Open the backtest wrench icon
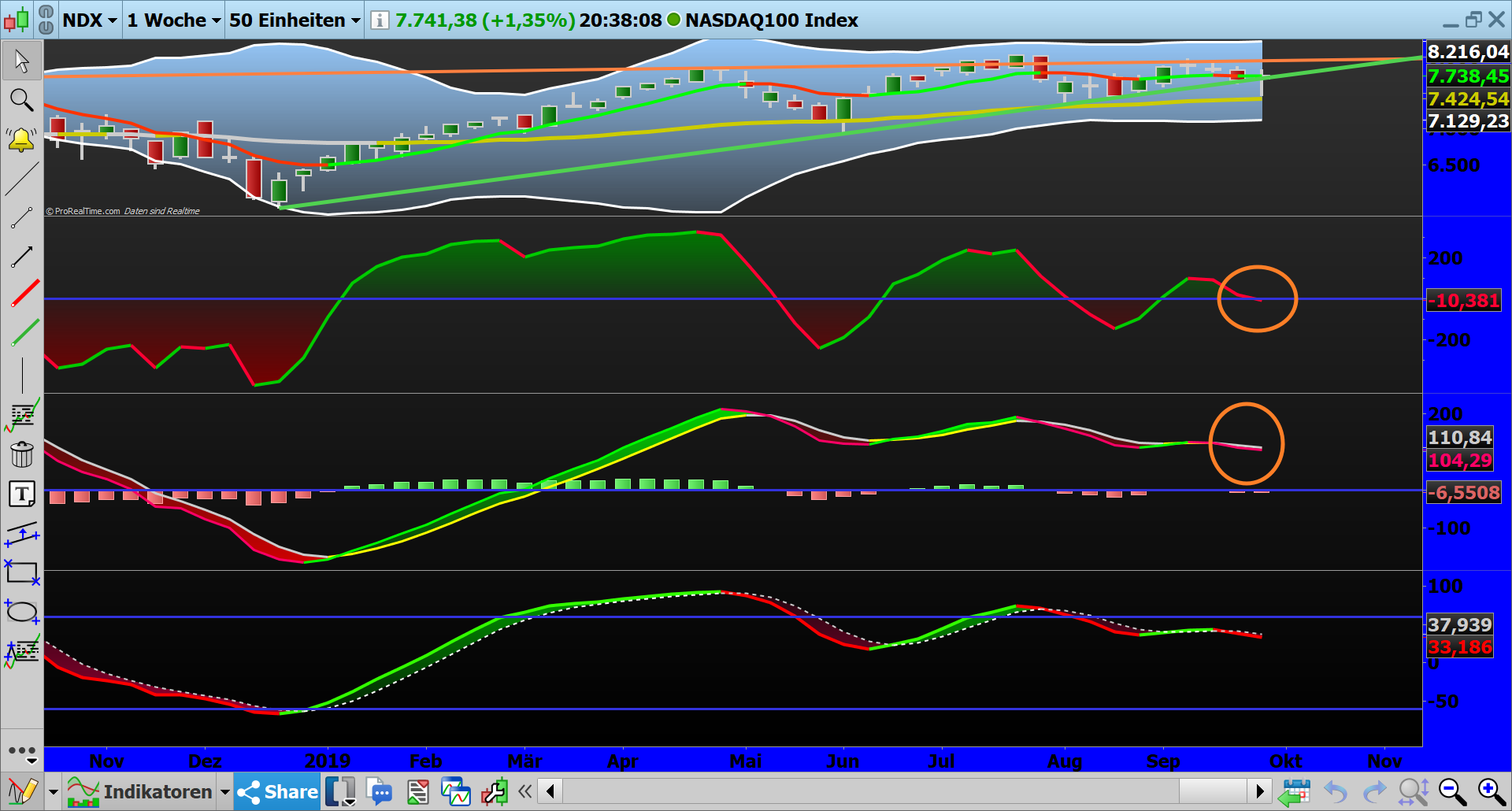Viewport: 1512px width, 811px height. click(495, 791)
